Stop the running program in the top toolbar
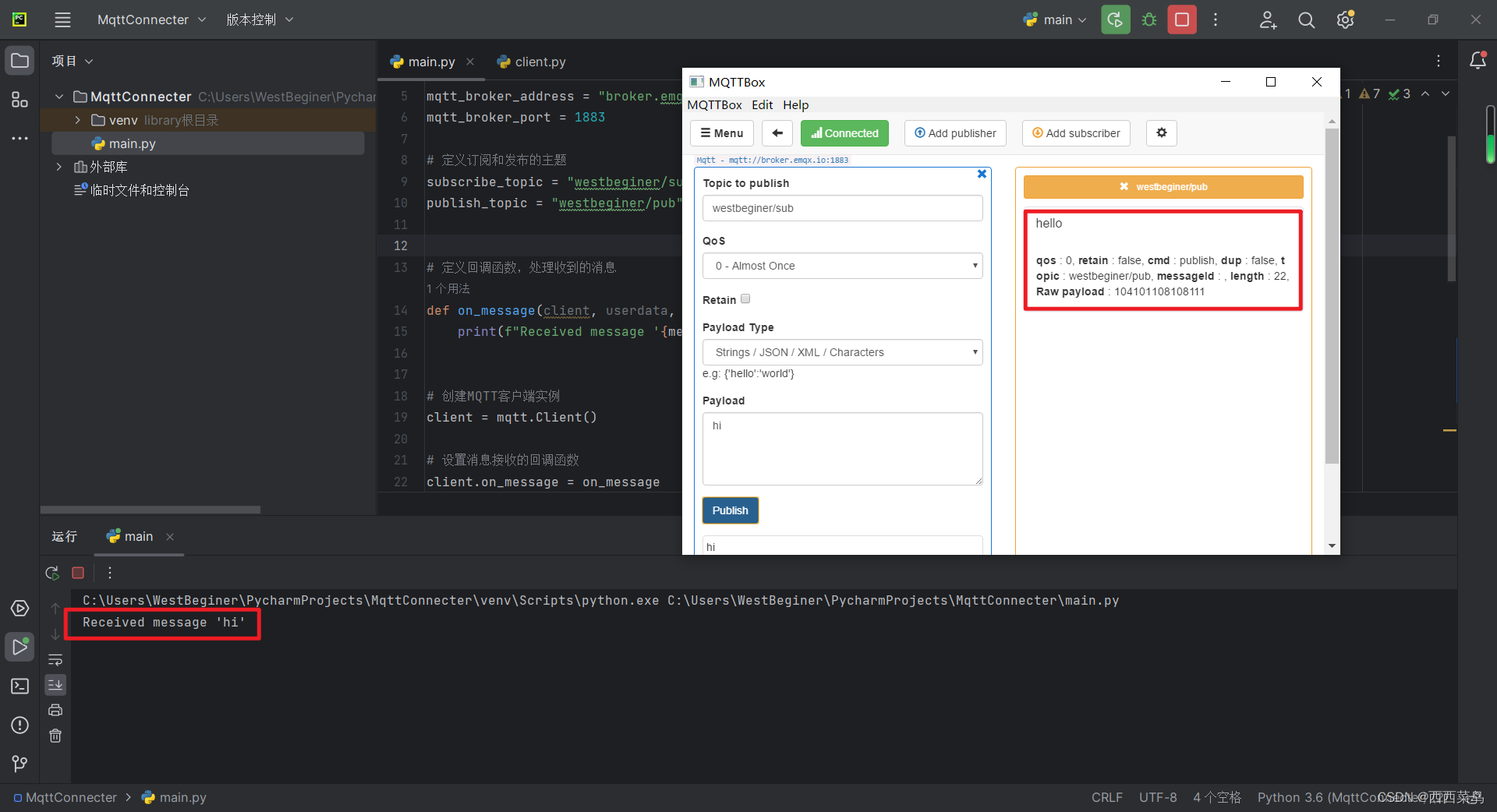Screen dimensions: 1497x812 (1182, 19)
